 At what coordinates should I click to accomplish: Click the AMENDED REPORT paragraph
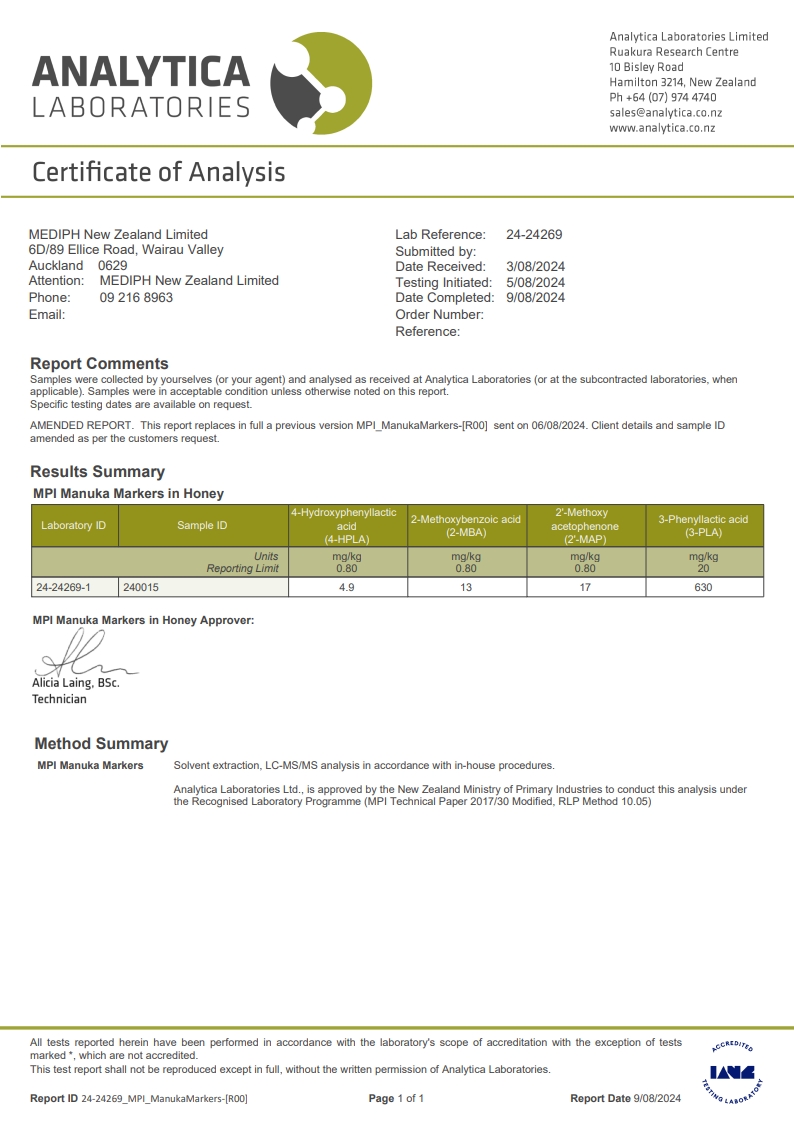tap(377, 432)
